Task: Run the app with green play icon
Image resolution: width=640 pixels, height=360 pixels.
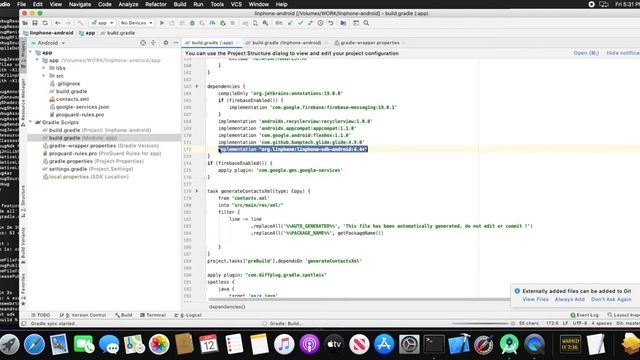Action: pos(162,23)
